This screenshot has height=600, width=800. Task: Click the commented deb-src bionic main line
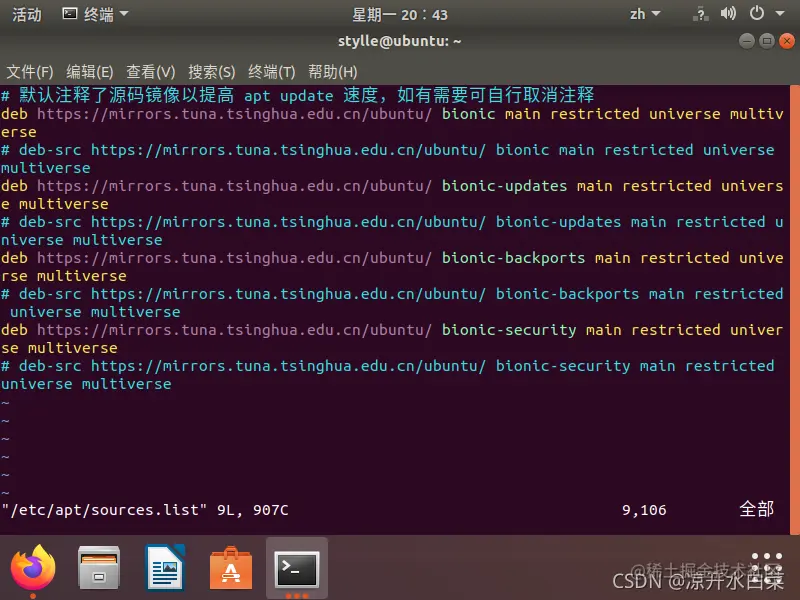pos(388,159)
